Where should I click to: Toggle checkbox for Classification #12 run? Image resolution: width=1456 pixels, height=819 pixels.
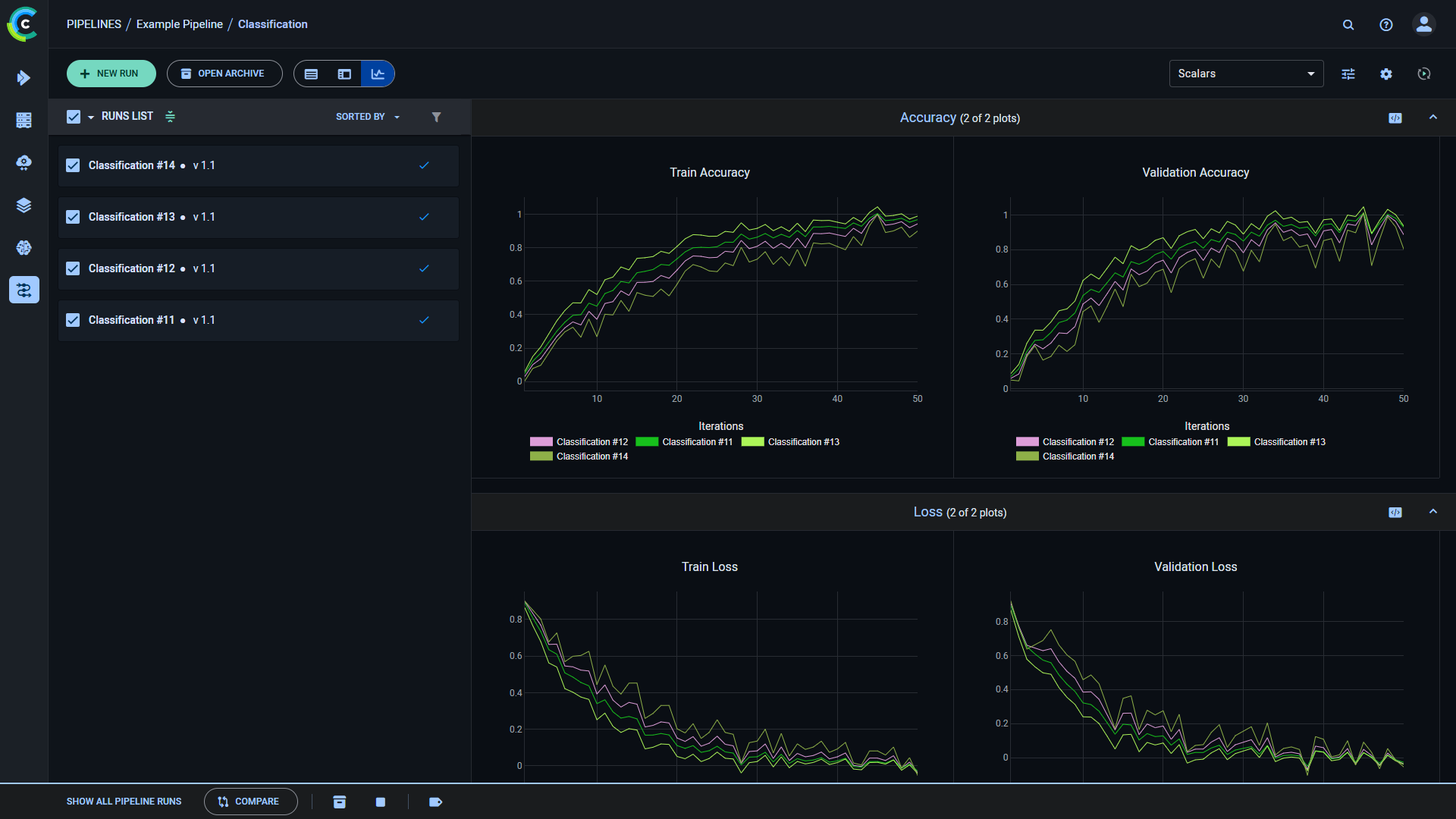(73, 268)
